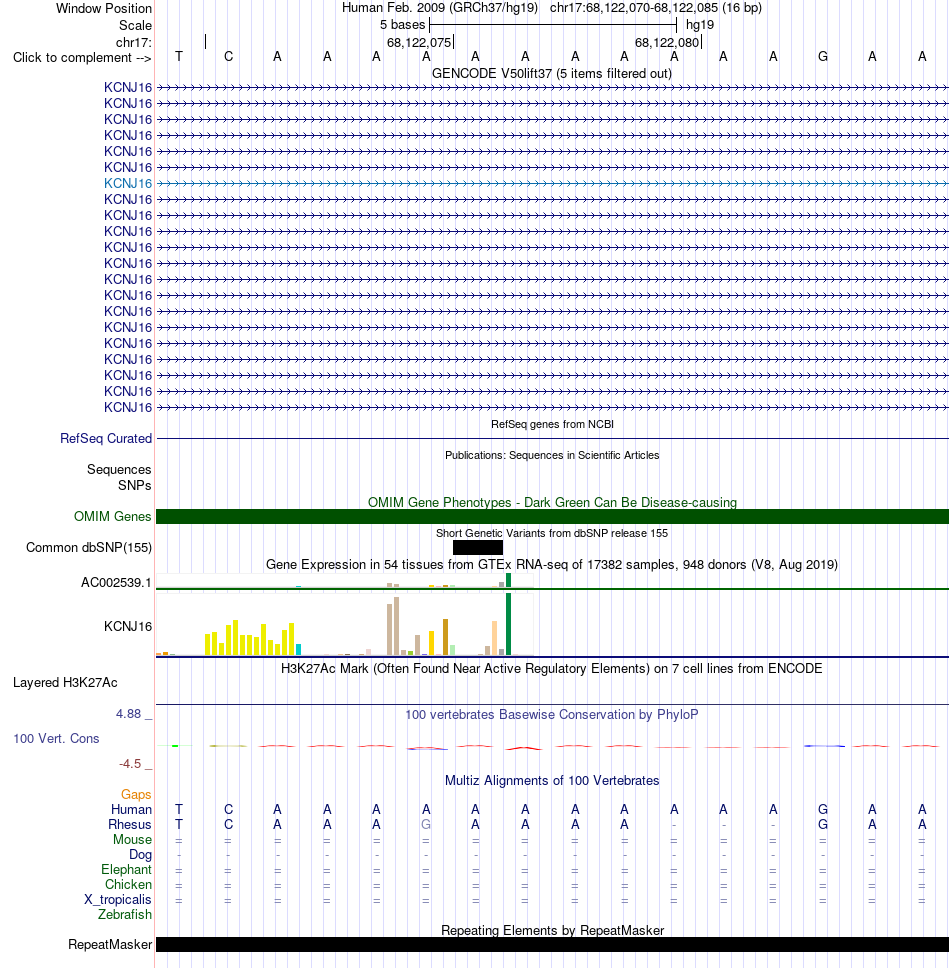Click the Elephant species label
950x968 pixels.
coord(127,869)
